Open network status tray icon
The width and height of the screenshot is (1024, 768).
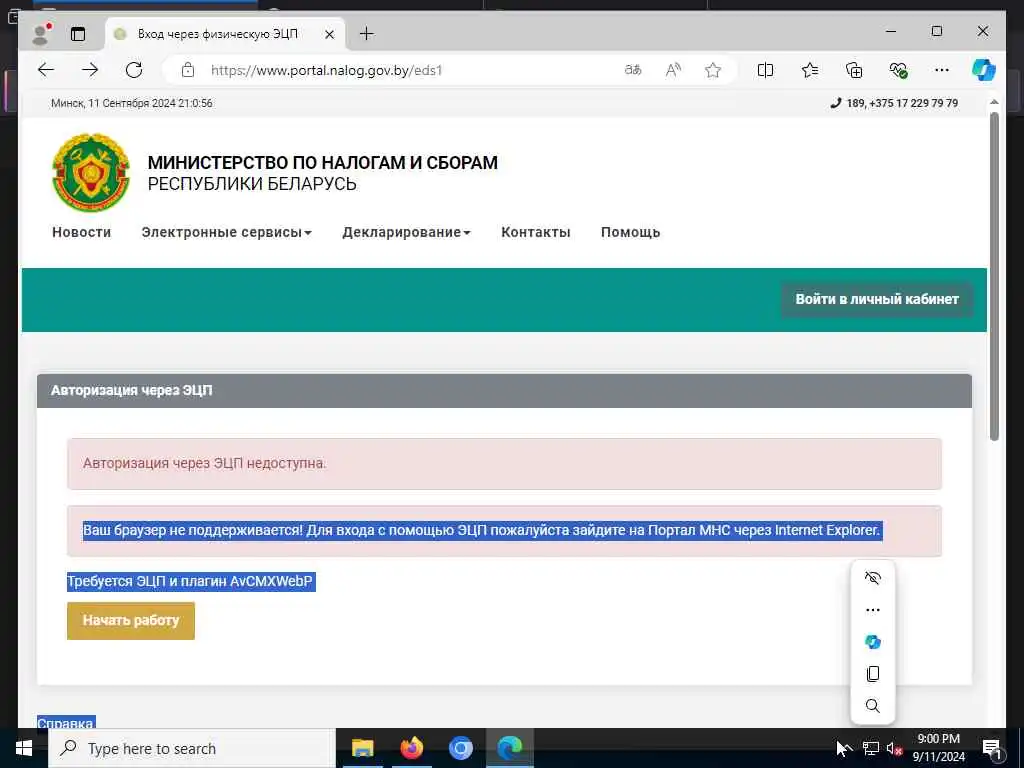(x=871, y=748)
